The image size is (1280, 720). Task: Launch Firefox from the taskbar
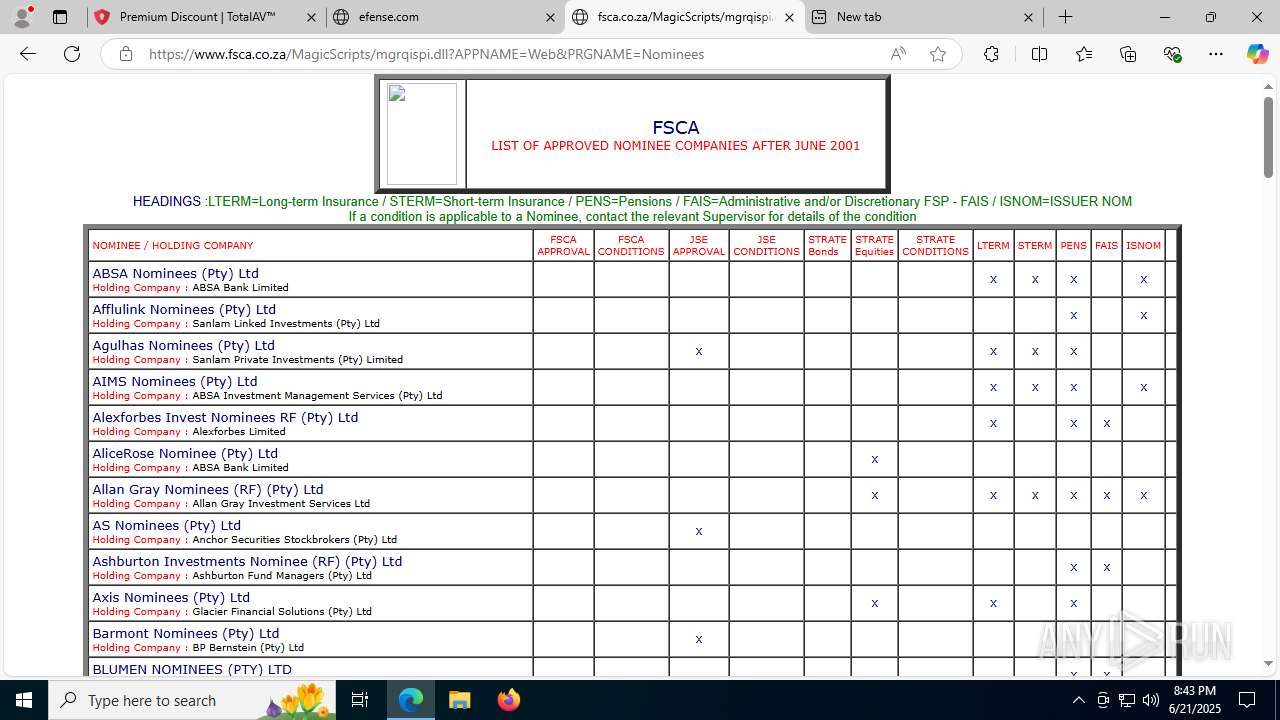(508, 700)
